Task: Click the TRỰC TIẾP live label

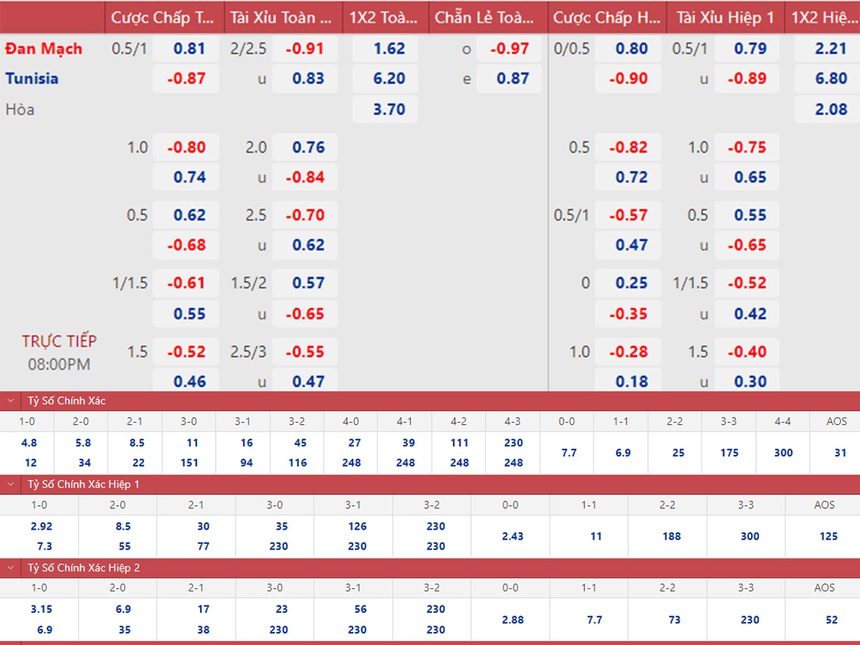Action: (59, 341)
